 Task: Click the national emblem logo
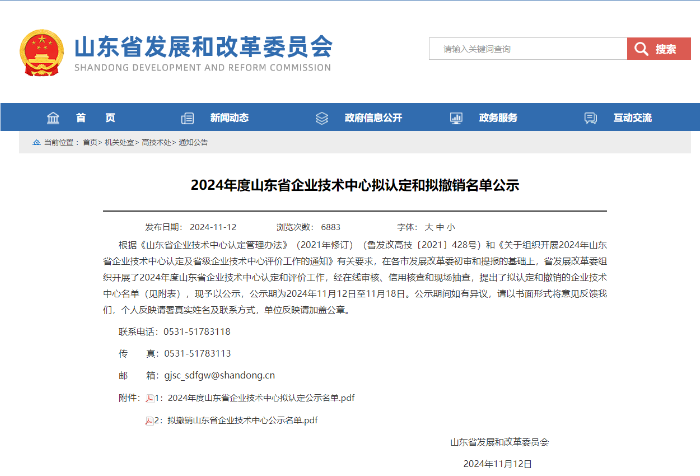42,50
